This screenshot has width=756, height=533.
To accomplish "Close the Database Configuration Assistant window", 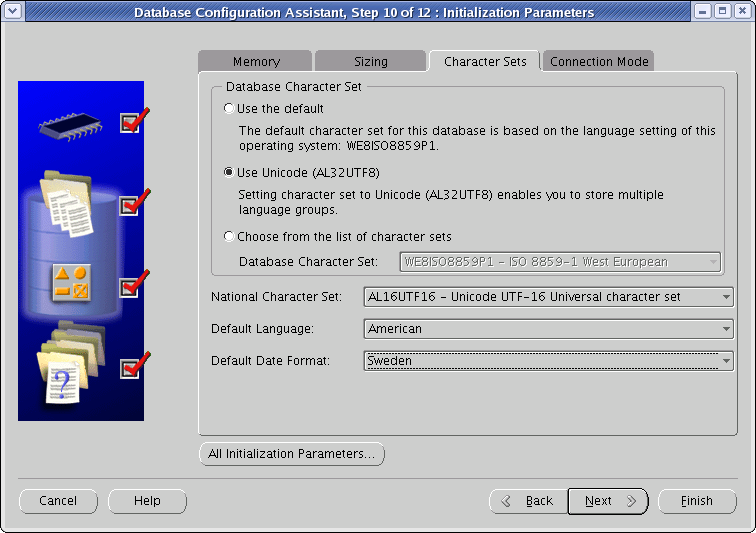I will click(743, 11).
